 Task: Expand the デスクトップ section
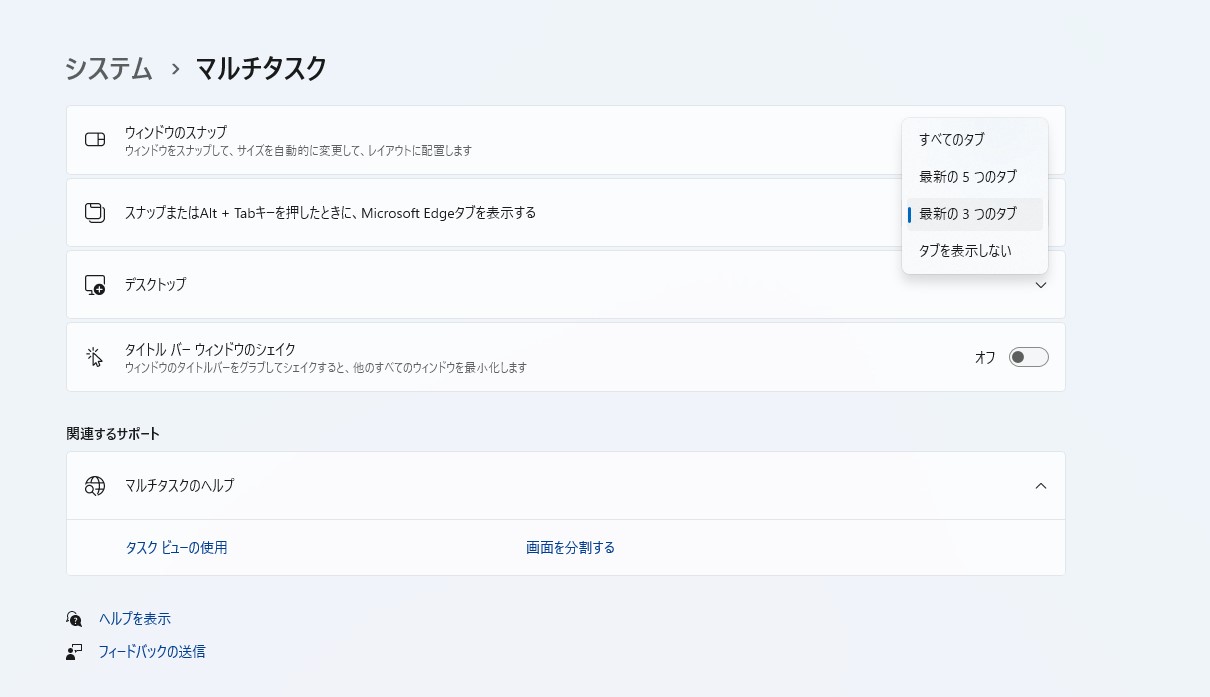point(1041,285)
